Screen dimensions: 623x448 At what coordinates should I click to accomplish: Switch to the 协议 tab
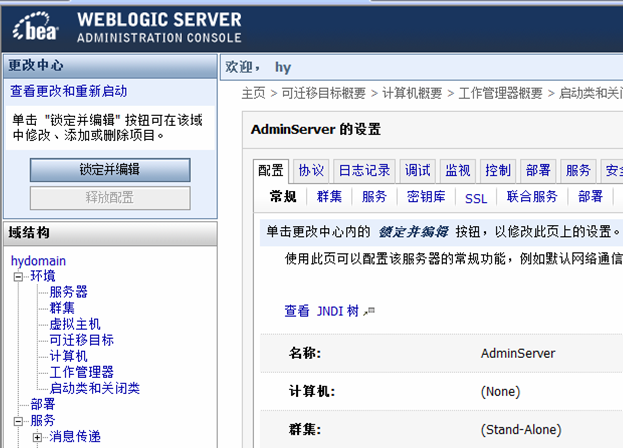tap(311, 171)
